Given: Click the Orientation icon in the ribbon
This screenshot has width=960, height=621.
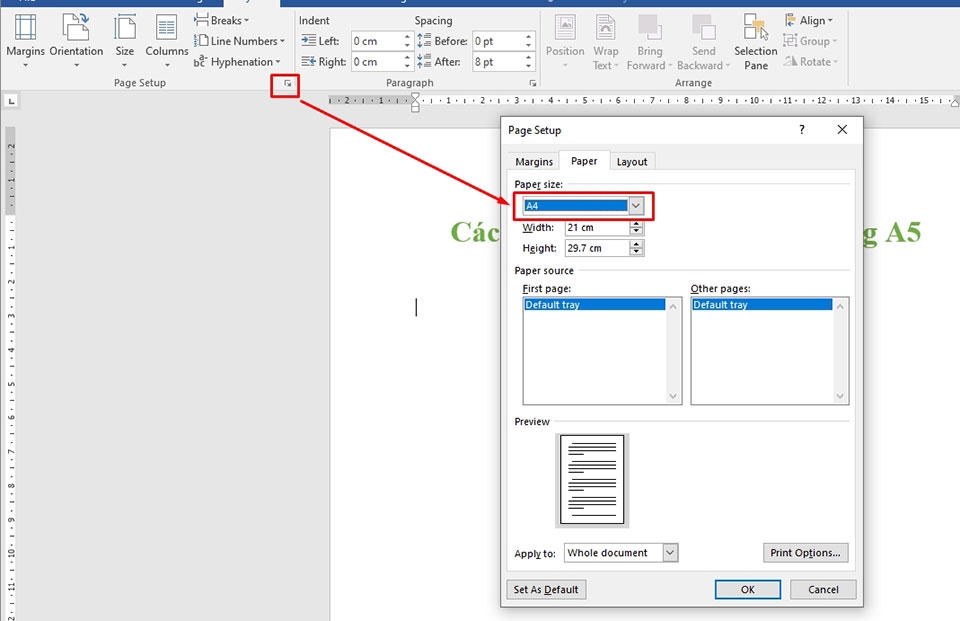Looking at the screenshot, I should click(x=76, y=40).
